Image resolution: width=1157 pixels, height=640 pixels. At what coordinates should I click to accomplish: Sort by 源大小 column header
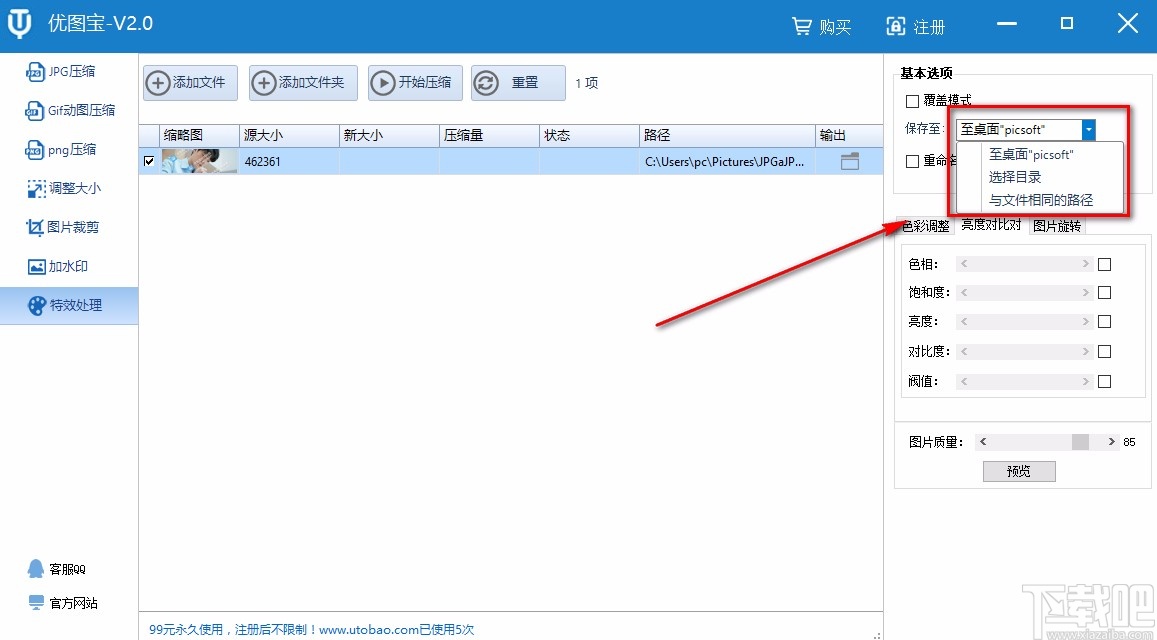[289, 135]
